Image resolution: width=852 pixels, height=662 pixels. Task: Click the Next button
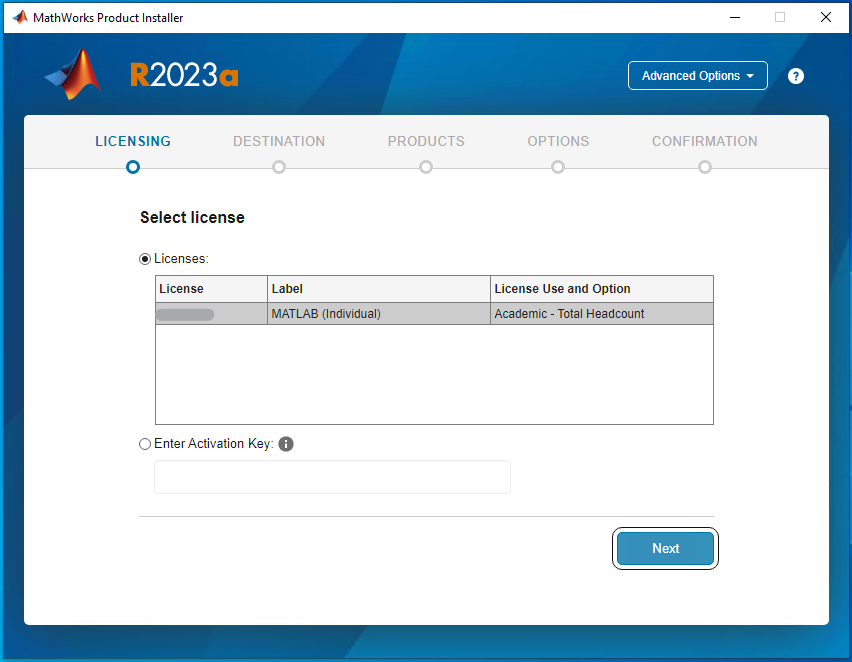[665, 548]
